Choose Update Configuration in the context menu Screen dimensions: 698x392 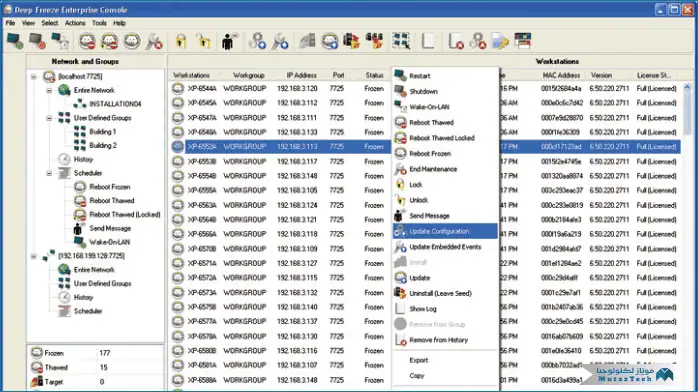tap(445, 231)
